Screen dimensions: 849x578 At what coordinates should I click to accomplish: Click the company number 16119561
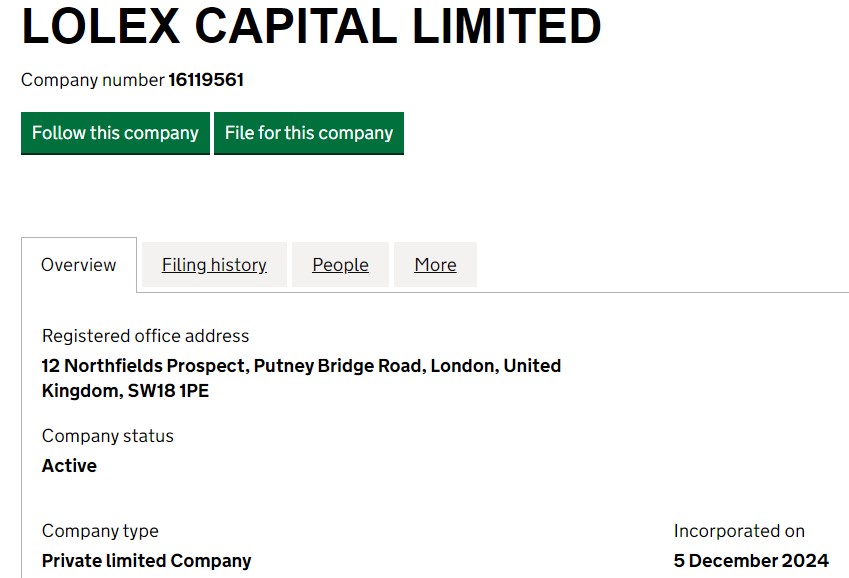tap(206, 80)
